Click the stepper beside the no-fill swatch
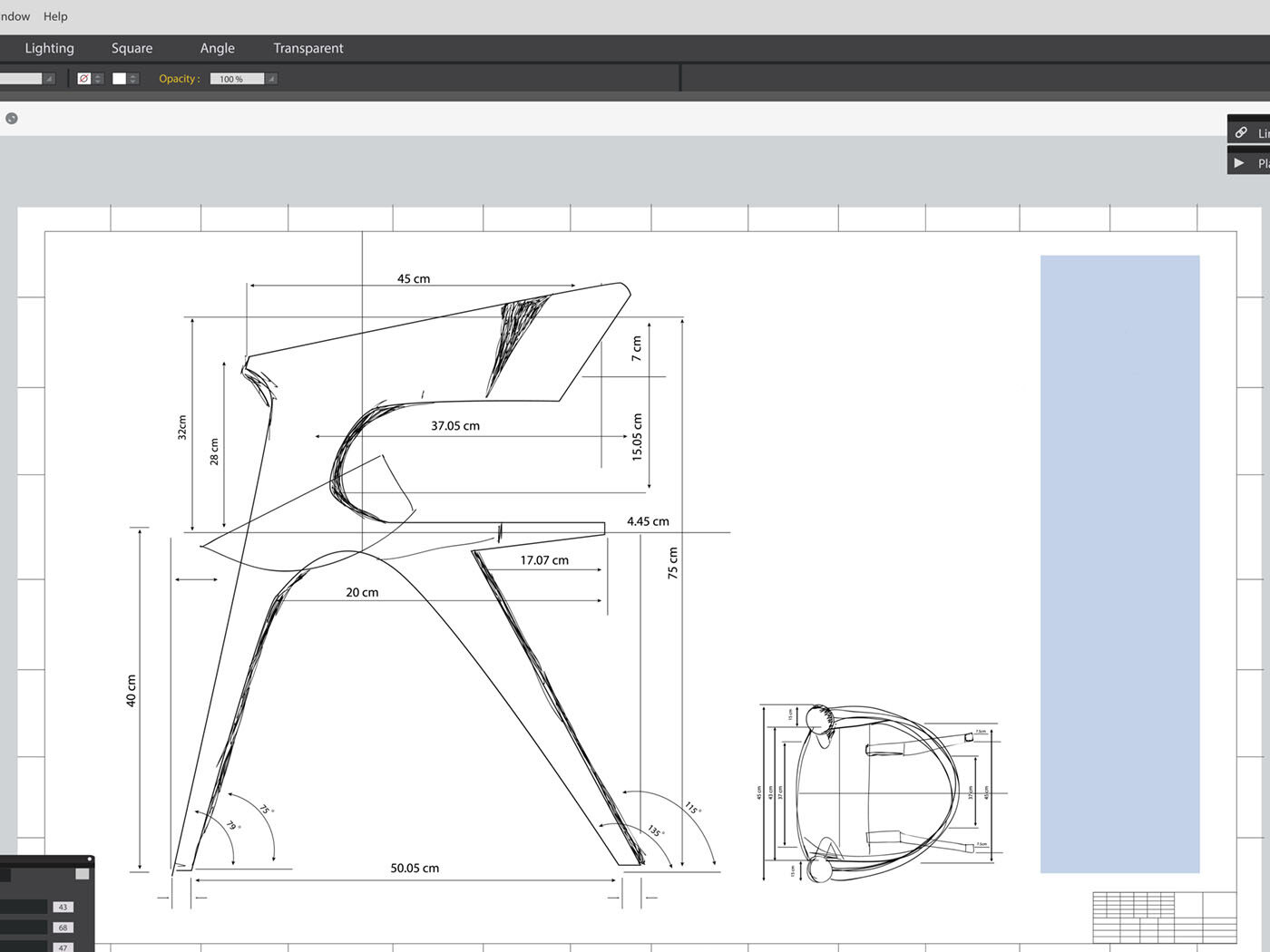1270x952 pixels. point(98,79)
